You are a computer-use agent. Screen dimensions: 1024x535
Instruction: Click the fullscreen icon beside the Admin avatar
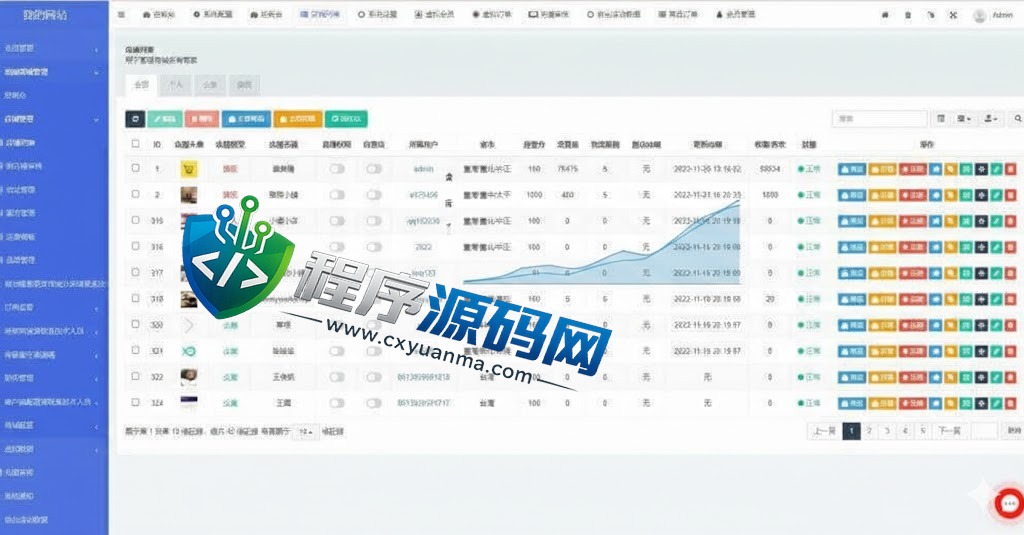pos(953,15)
